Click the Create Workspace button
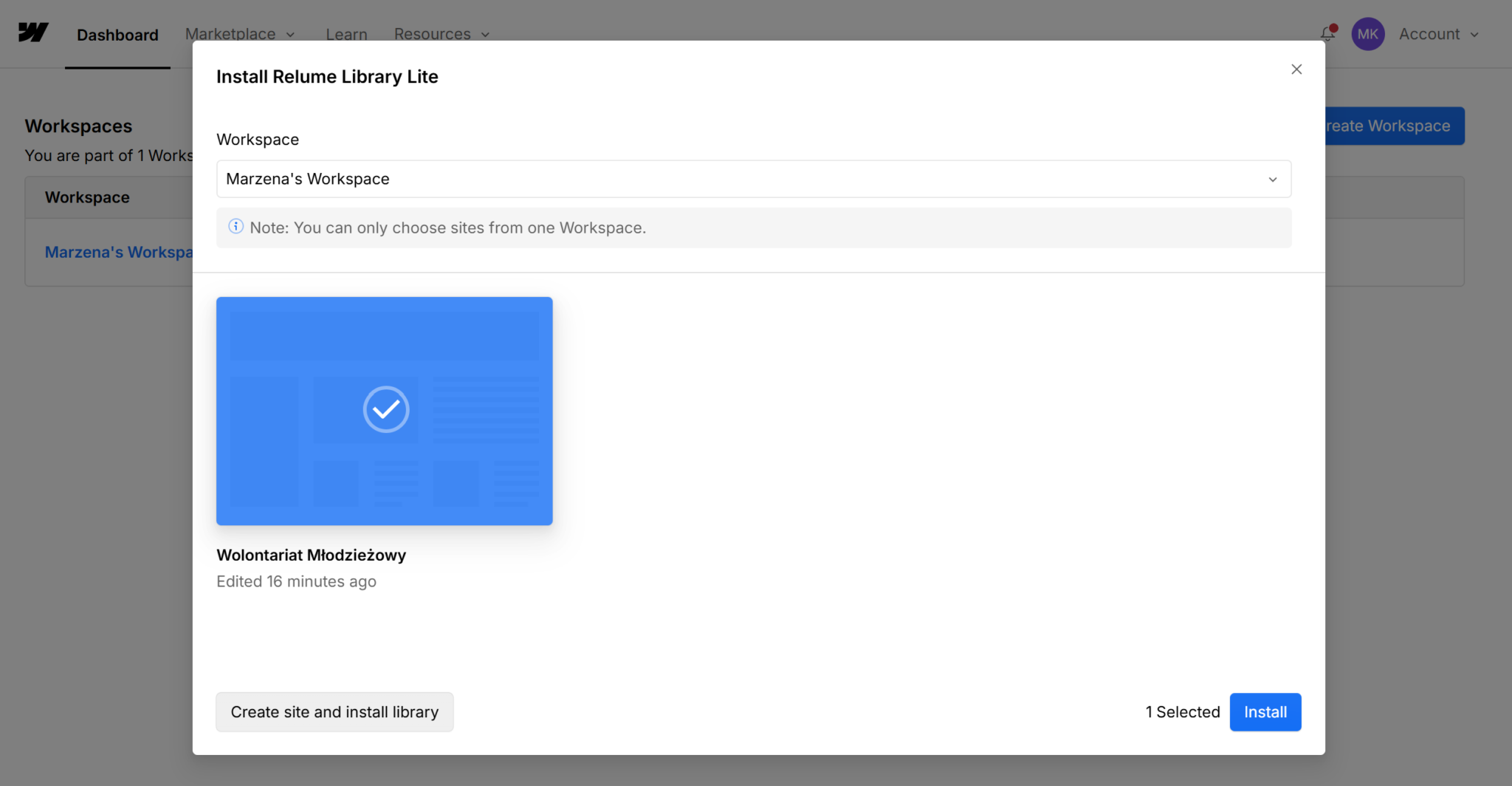This screenshot has height=786, width=1512. [1393, 126]
